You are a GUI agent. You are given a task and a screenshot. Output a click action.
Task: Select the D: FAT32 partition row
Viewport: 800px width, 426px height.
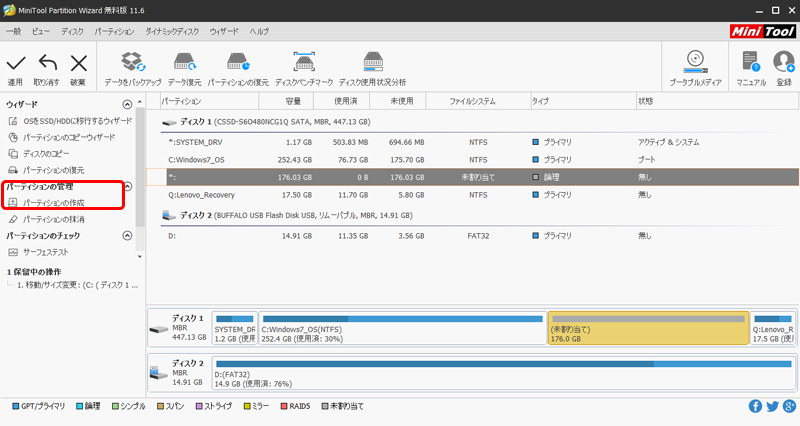472,236
